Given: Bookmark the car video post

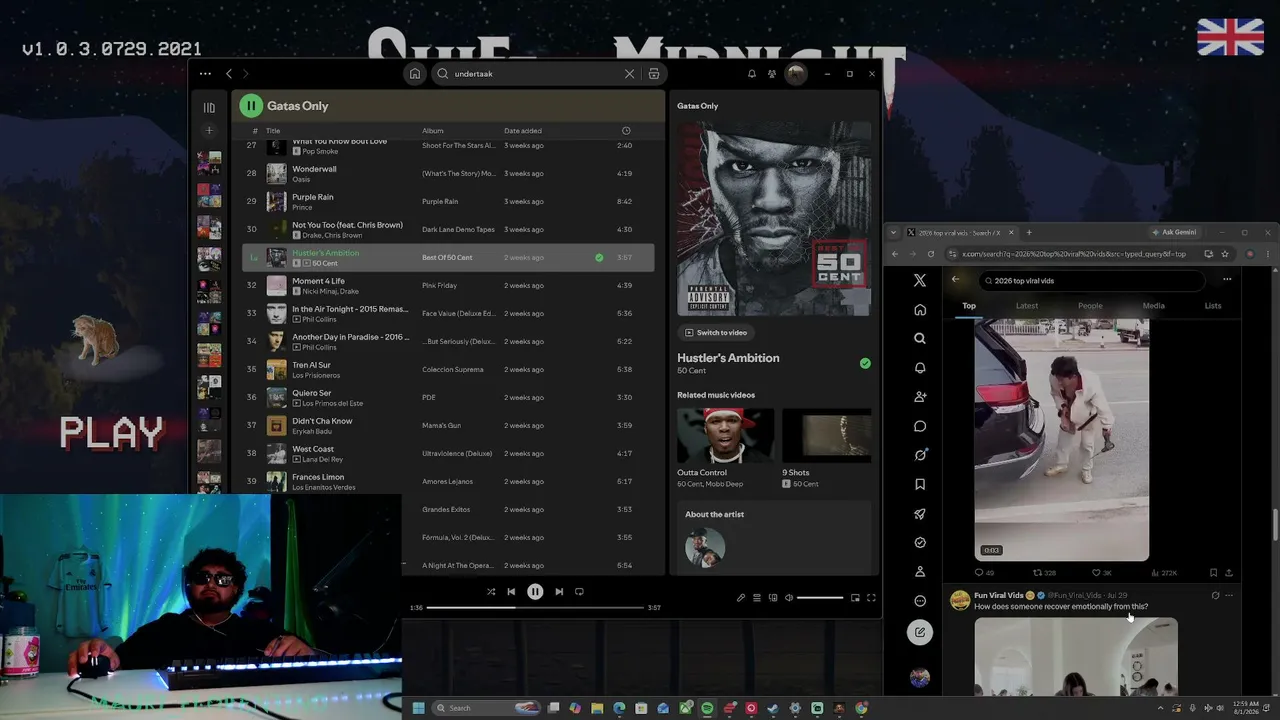Looking at the screenshot, I should click(1213, 573).
